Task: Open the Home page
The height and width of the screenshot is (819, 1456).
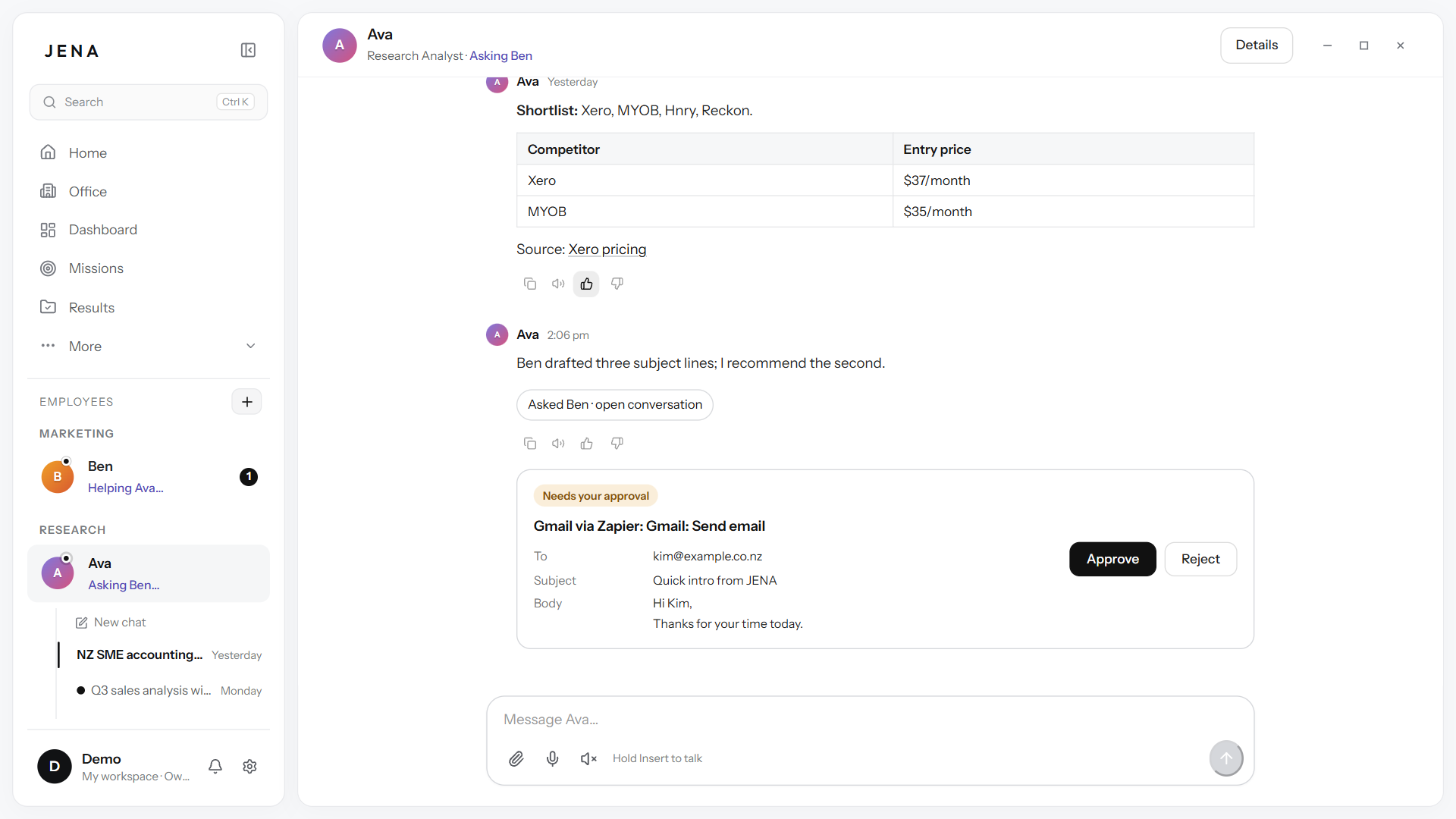Action: 149,152
